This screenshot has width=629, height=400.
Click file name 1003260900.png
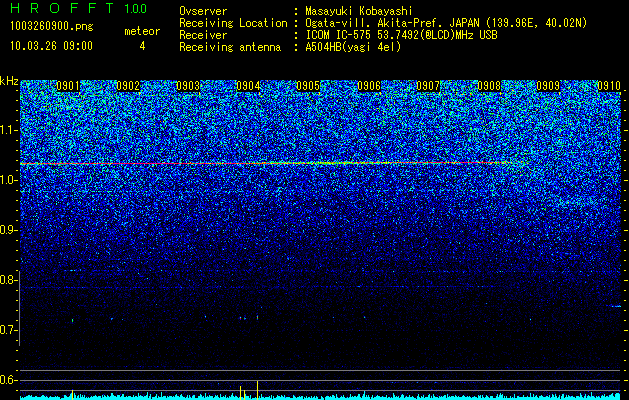[x=52, y=27]
